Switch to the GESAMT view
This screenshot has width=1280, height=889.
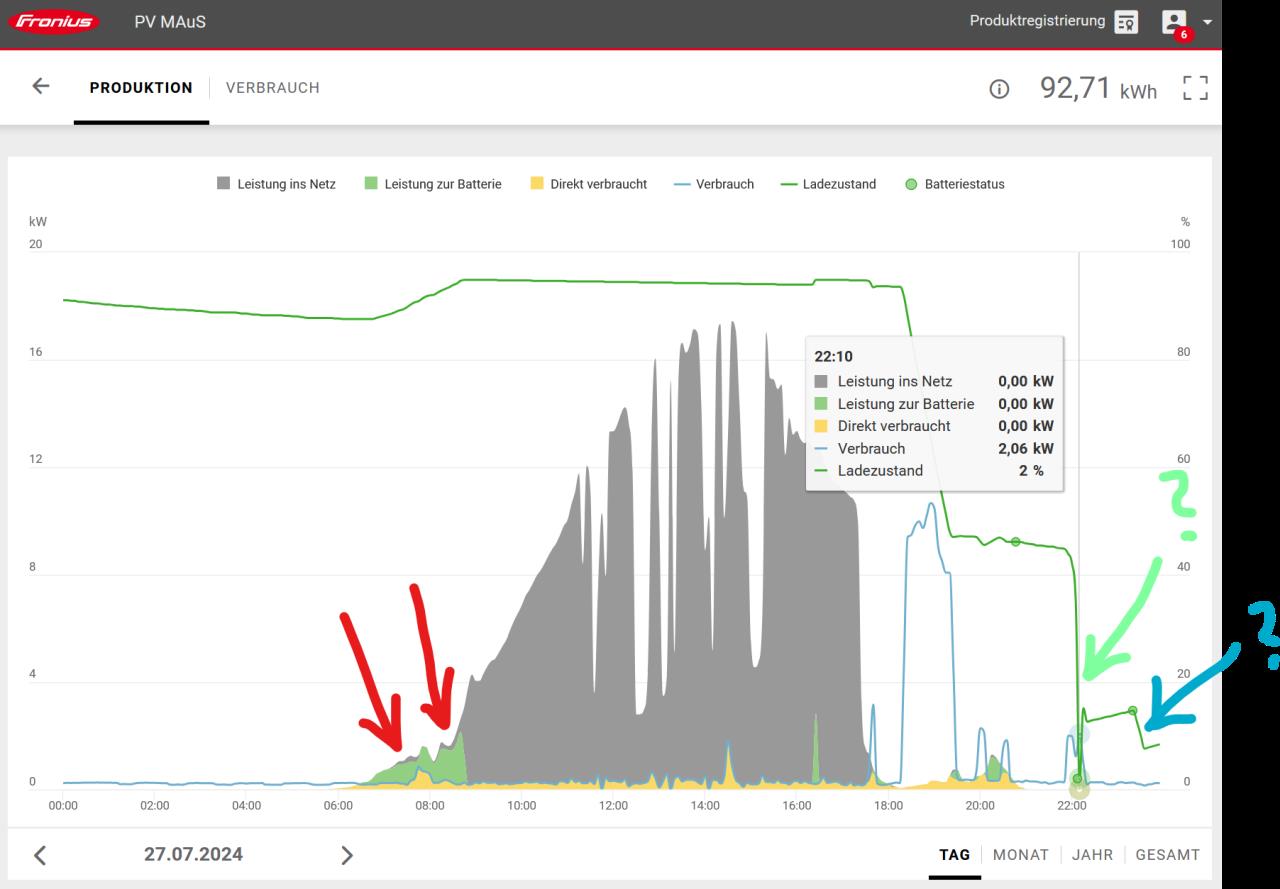1168,855
